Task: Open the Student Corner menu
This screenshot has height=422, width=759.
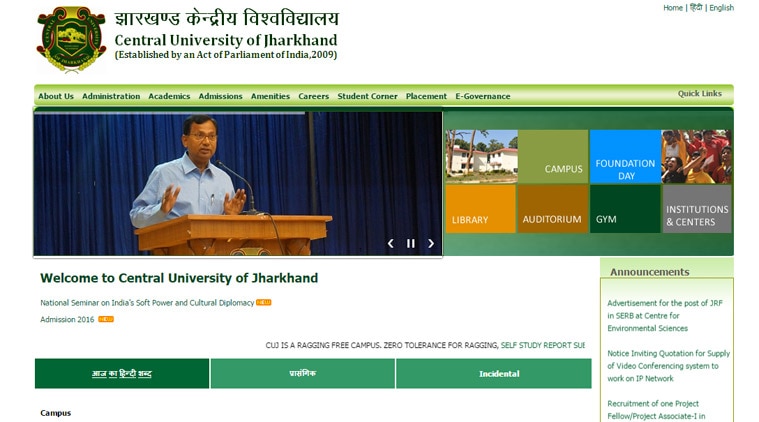Action: tap(367, 96)
